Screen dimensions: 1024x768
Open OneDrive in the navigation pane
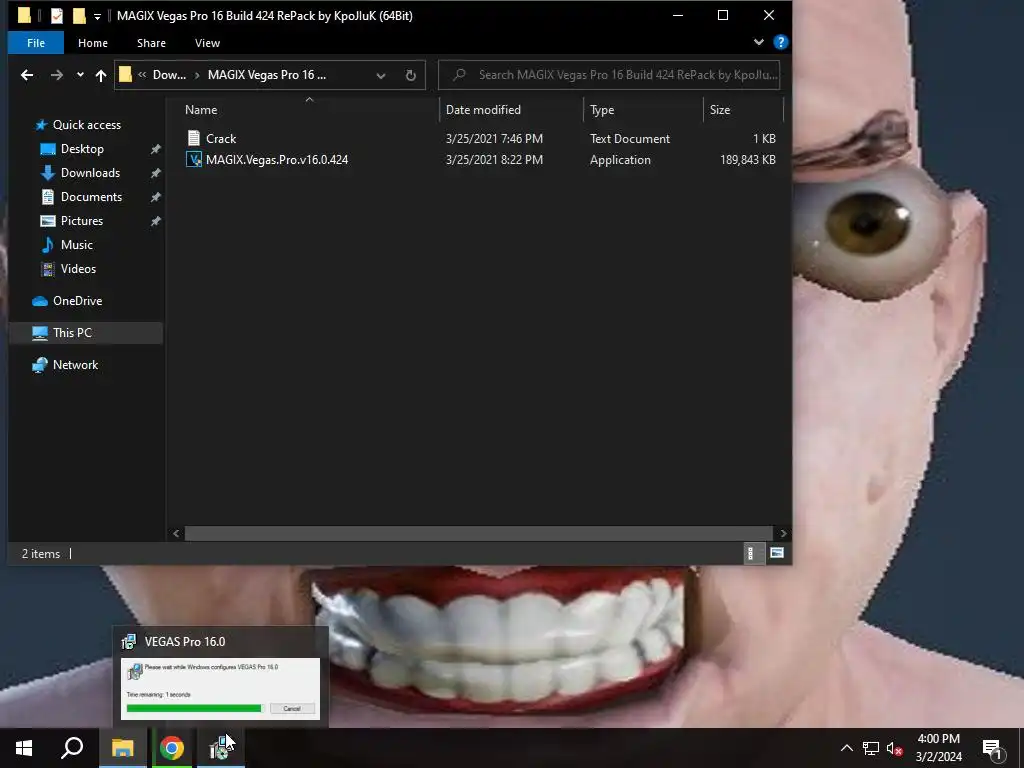coord(77,301)
